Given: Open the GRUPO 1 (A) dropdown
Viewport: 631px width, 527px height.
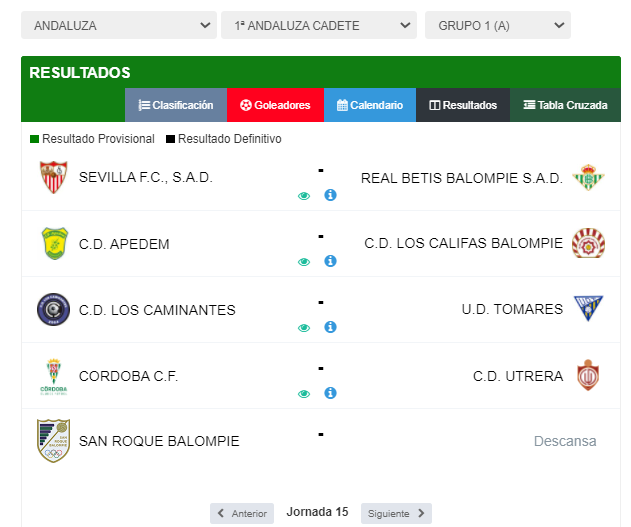Looking at the screenshot, I should click(498, 25).
